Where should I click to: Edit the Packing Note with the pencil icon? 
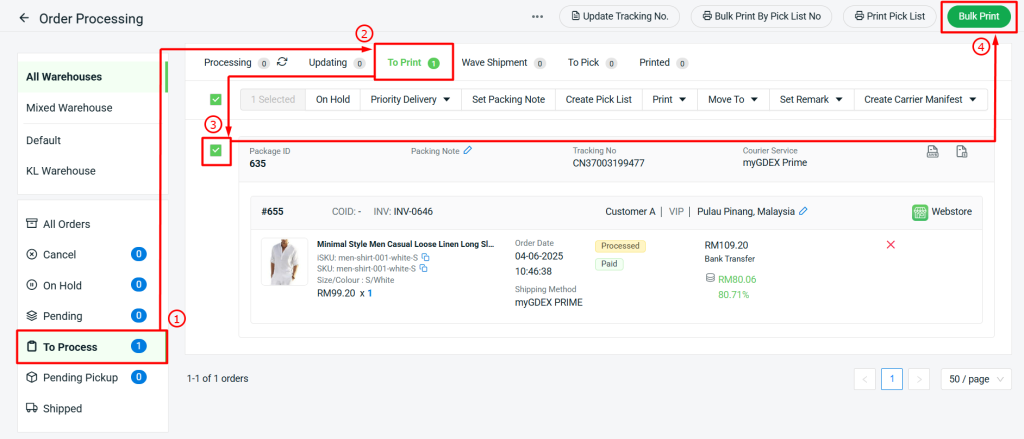467,150
